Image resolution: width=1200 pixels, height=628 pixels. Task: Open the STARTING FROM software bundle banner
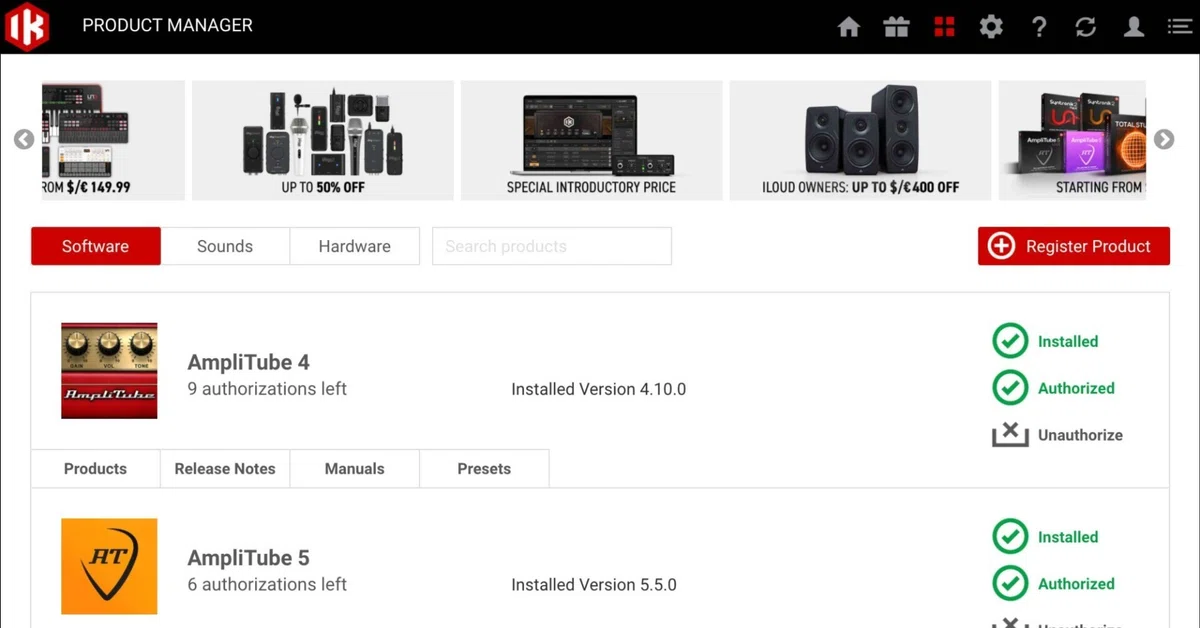point(1072,140)
